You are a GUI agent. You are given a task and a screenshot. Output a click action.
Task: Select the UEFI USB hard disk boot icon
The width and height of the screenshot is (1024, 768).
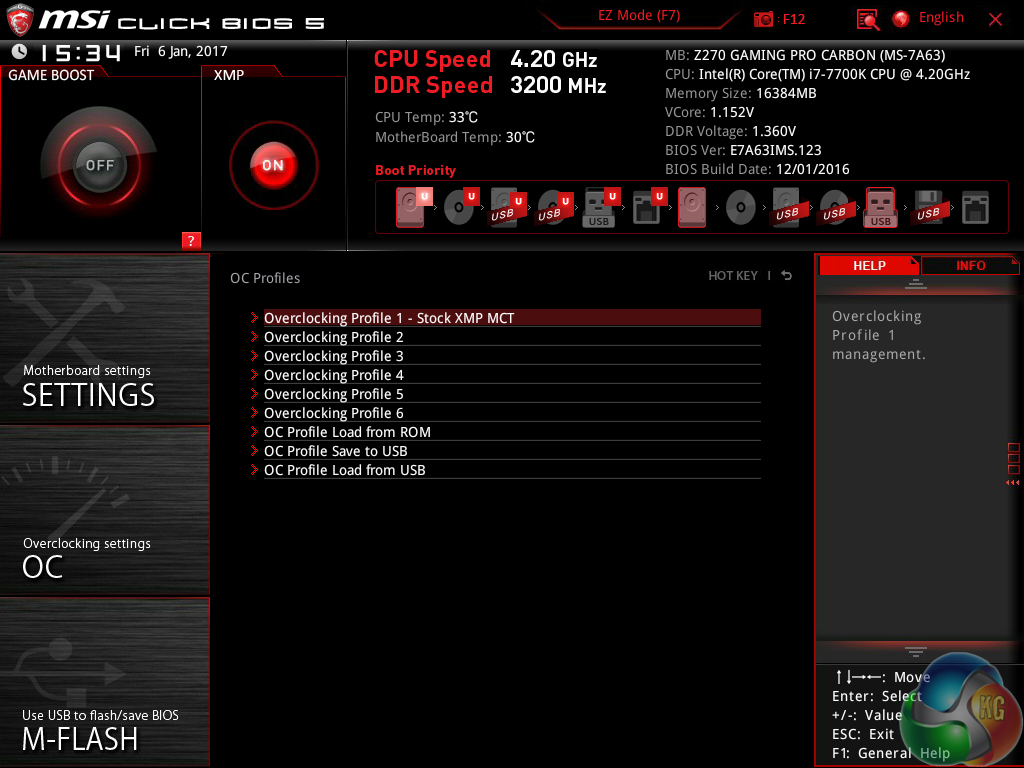click(507, 208)
